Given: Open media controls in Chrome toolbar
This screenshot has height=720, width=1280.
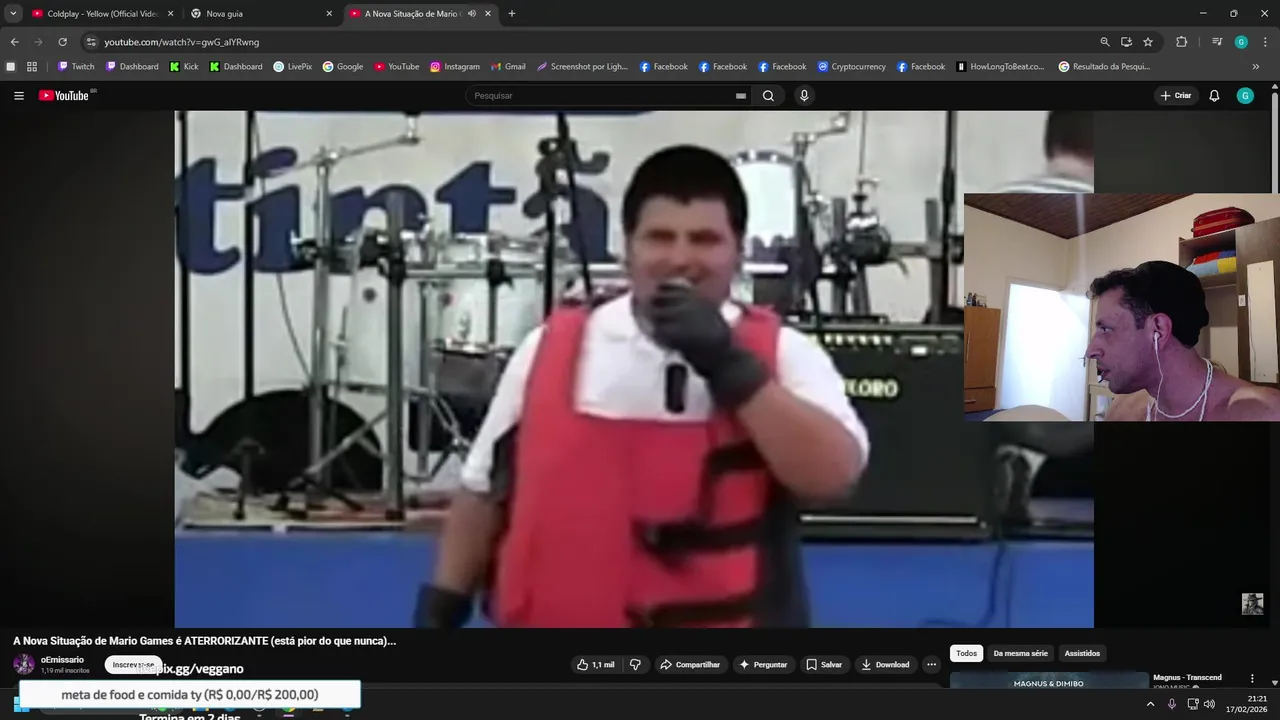Looking at the screenshot, I should pos(1217,42).
